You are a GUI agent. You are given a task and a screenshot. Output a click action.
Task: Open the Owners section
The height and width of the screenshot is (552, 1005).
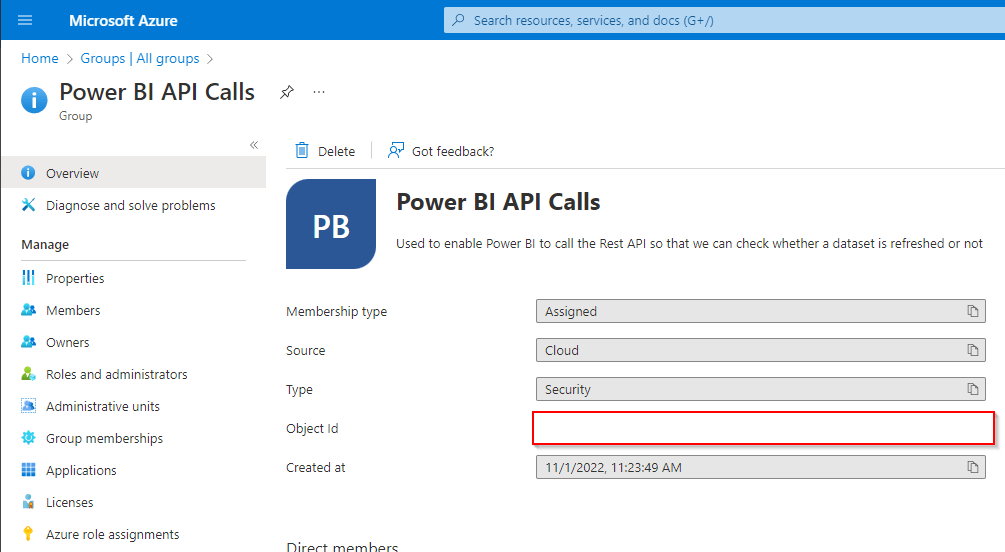tap(67, 342)
